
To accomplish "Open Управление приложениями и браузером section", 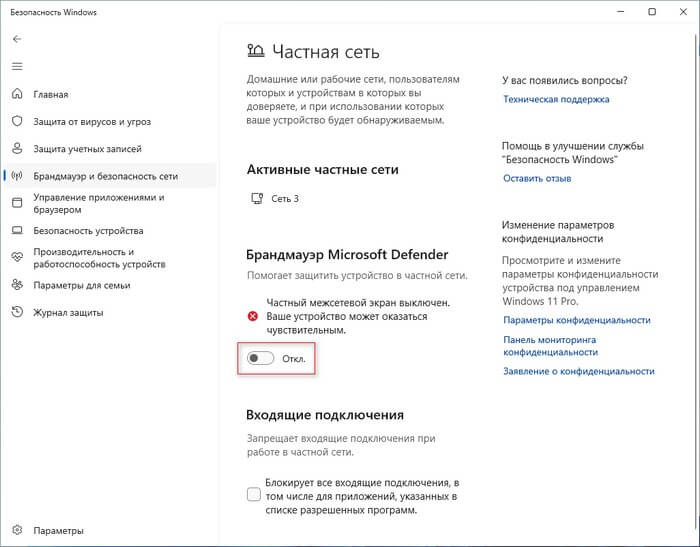I will point(98,203).
